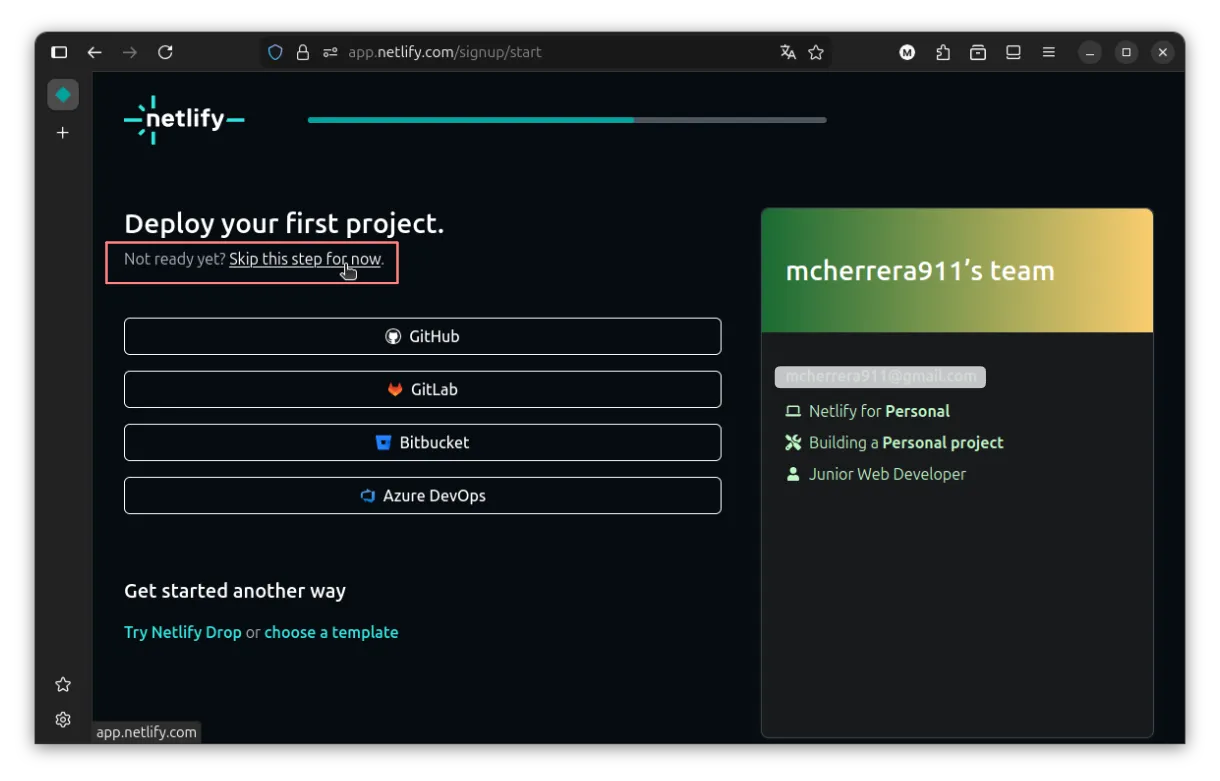Open a new tab with the plus icon
This screenshot has width=1220, height=781.
click(x=63, y=133)
